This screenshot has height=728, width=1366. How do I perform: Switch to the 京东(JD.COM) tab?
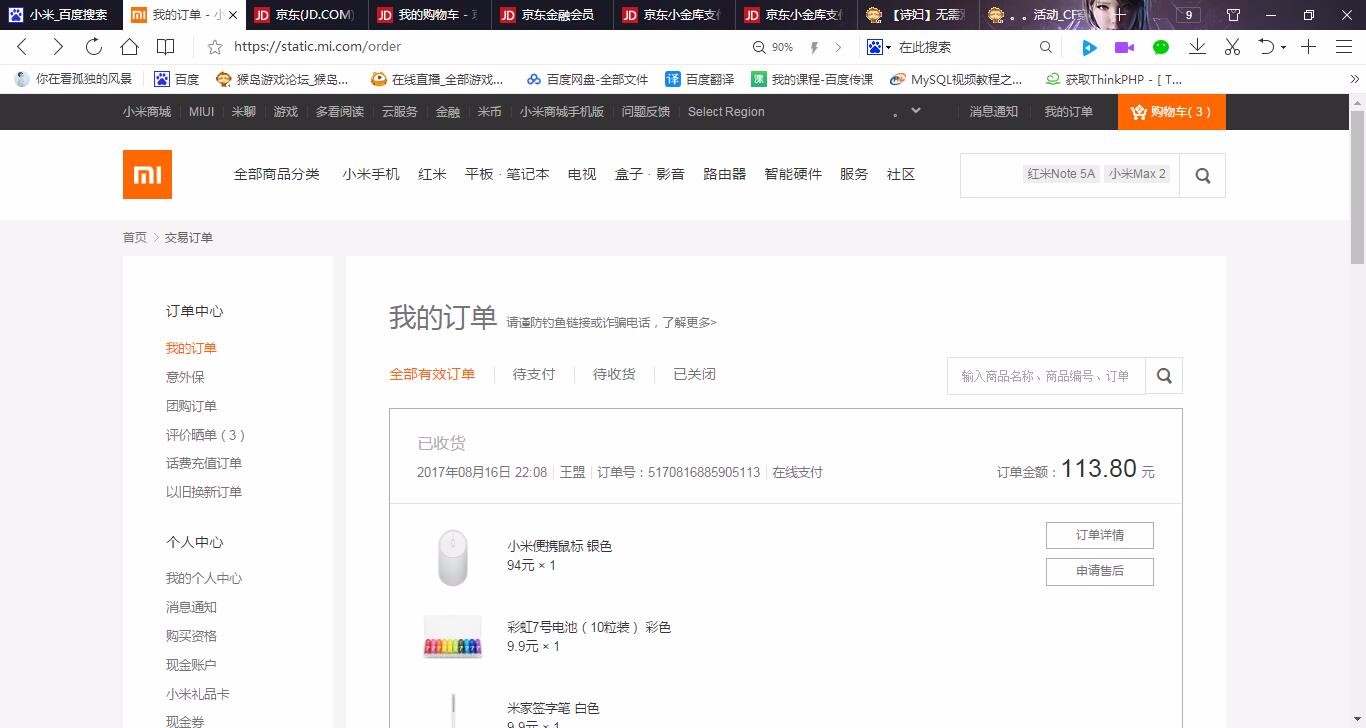tap(306, 15)
